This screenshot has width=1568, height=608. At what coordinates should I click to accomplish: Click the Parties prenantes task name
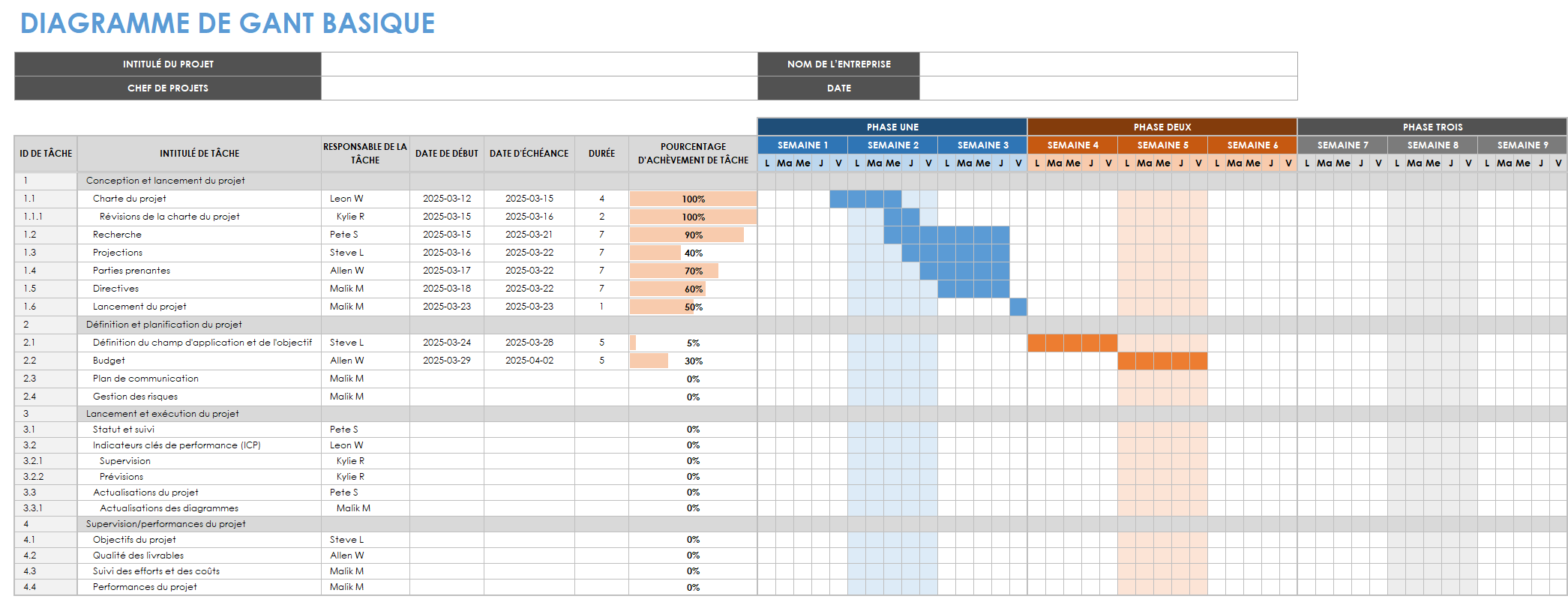pos(131,271)
